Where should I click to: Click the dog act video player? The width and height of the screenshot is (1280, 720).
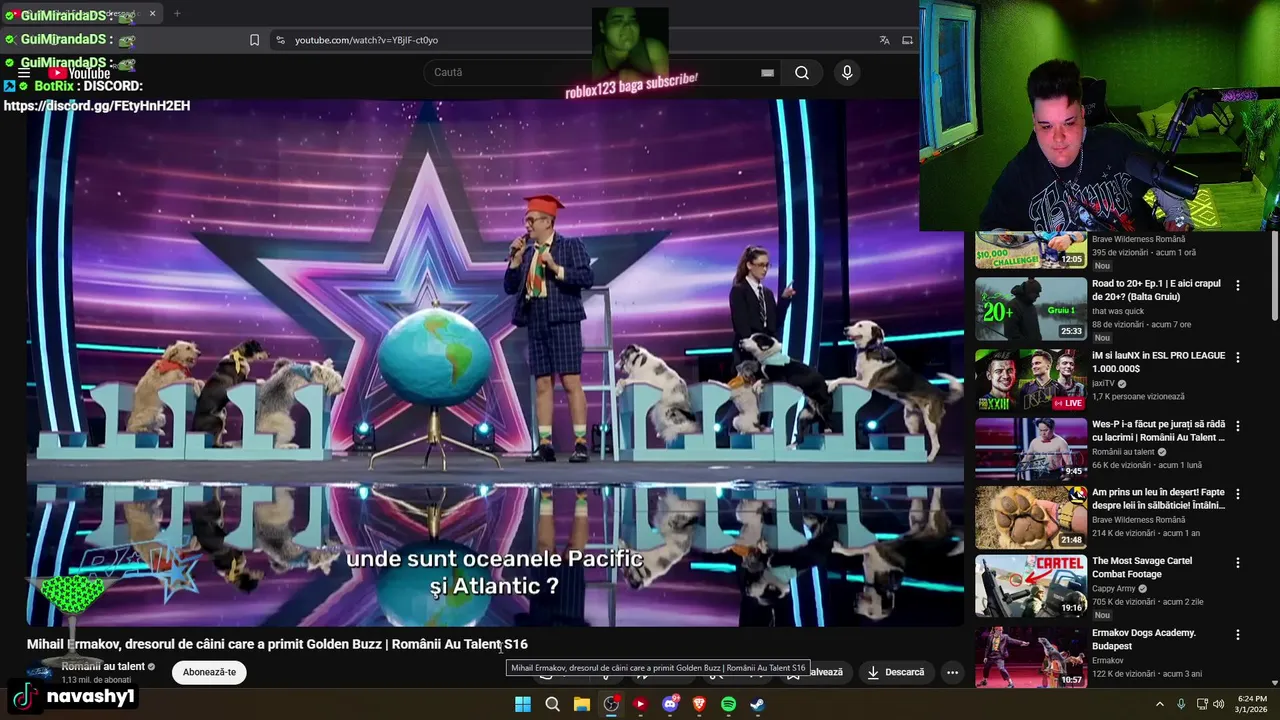pos(495,362)
